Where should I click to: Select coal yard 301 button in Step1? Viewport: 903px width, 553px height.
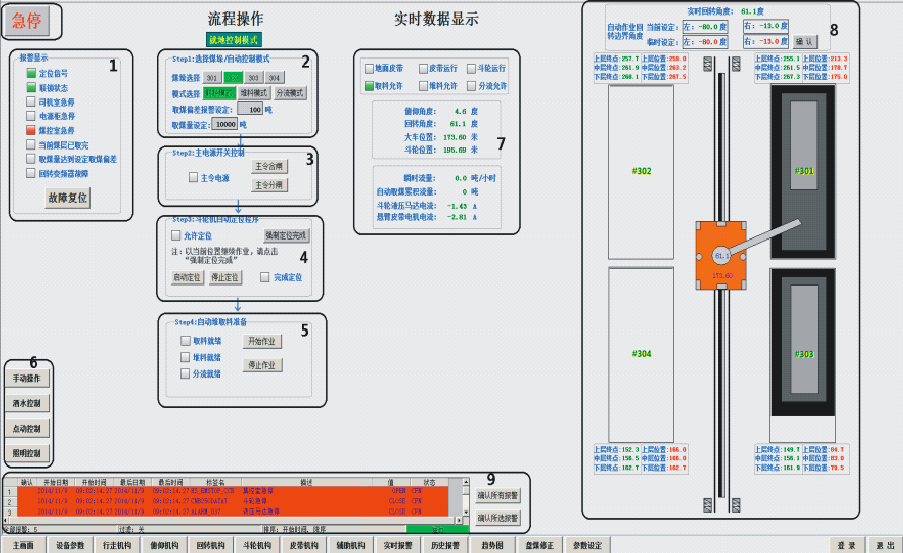[x=212, y=78]
